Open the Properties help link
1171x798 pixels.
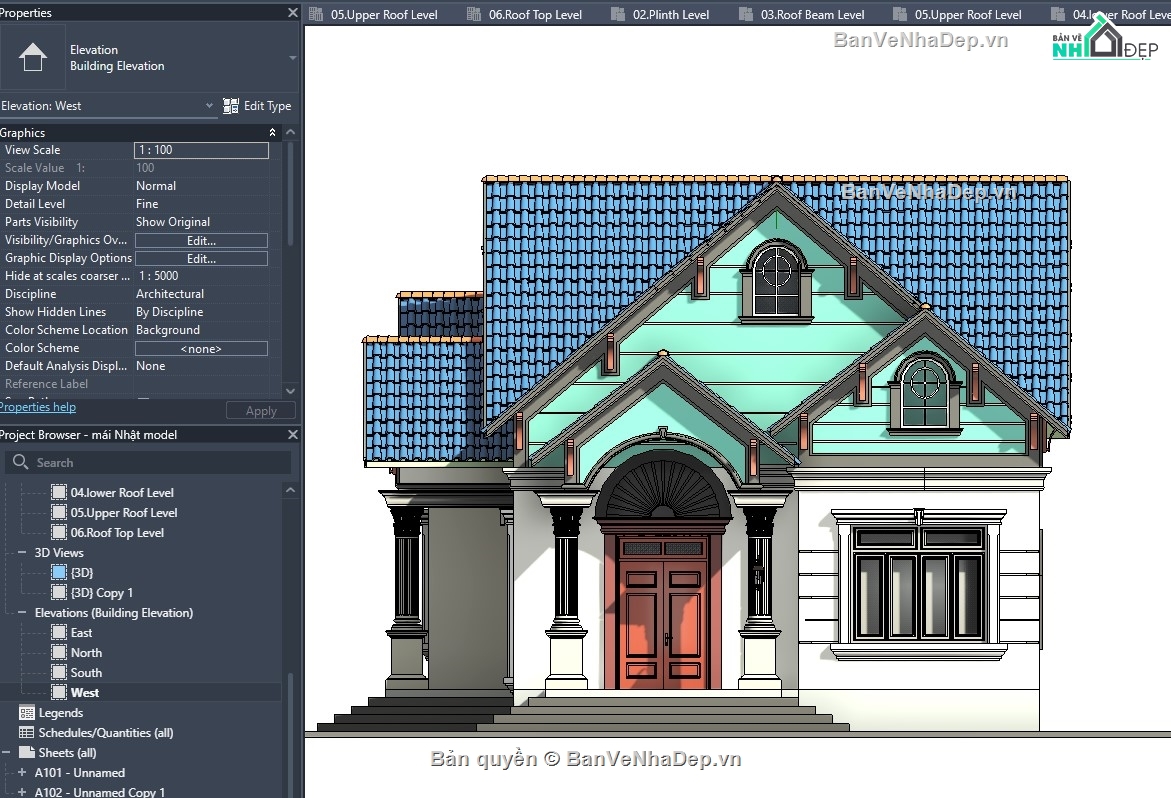(x=38, y=407)
